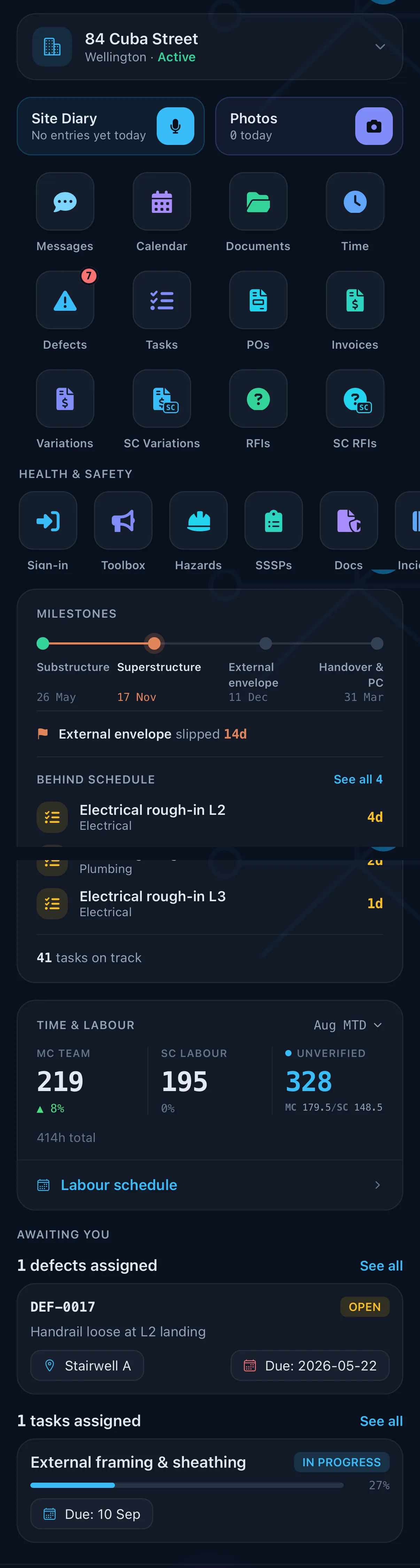
Task: Open the Hazards hard hat icon
Action: pos(199,520)
